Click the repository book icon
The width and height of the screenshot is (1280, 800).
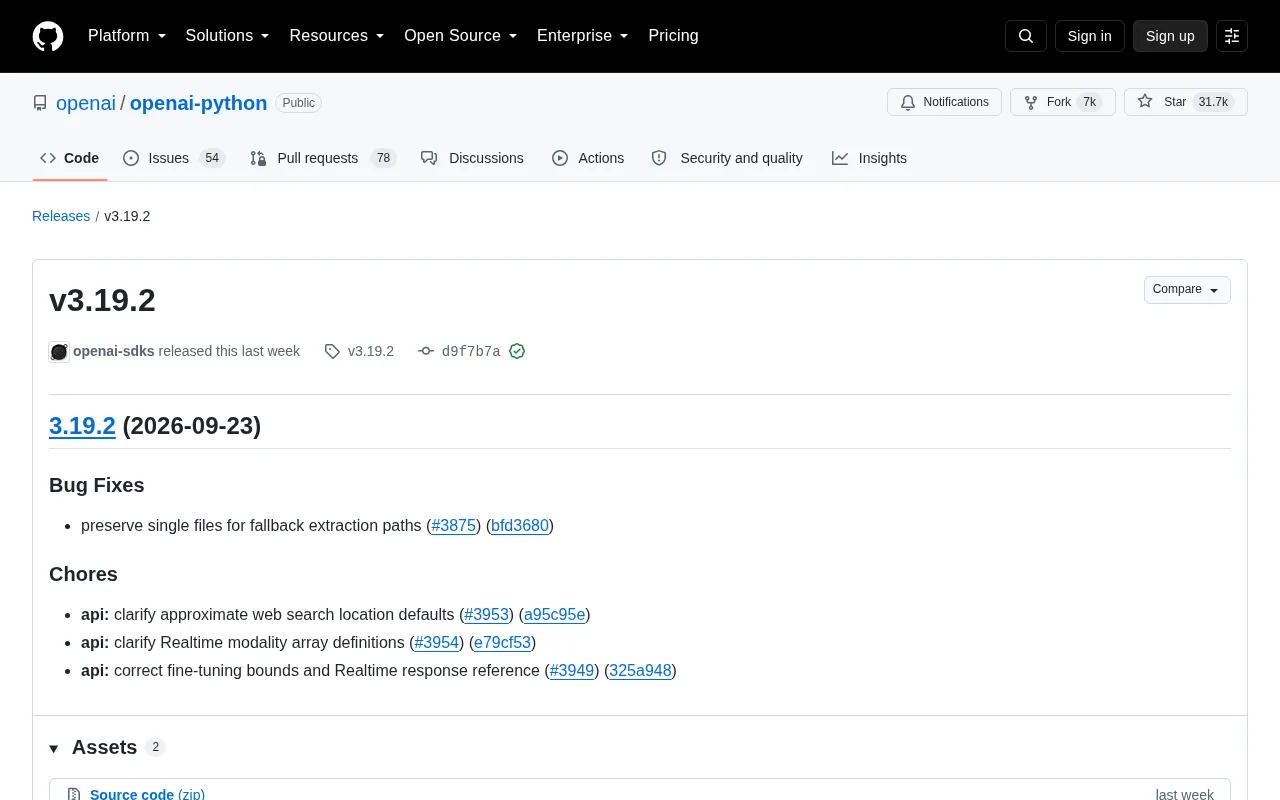40,103
